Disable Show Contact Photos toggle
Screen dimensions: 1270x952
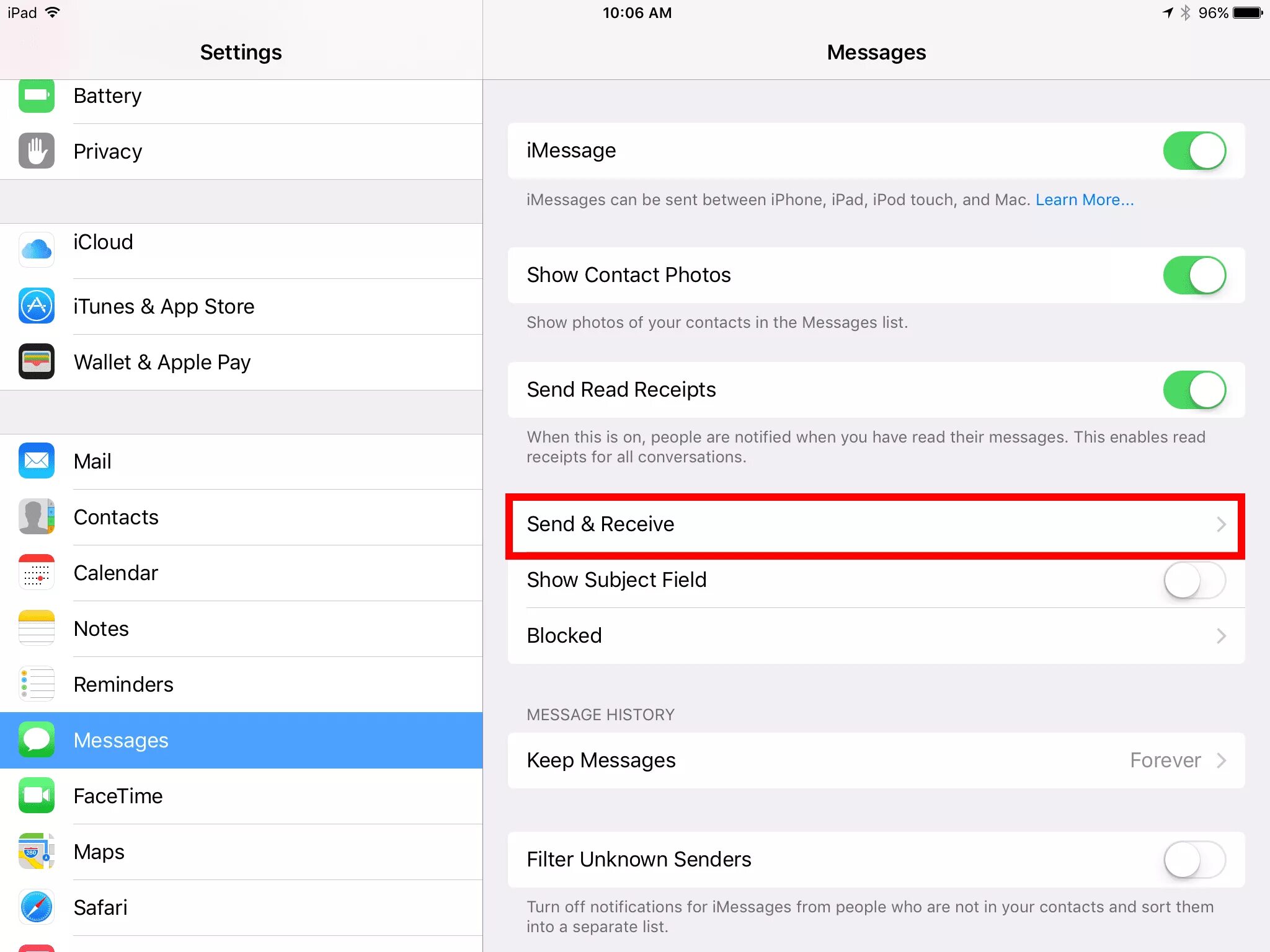coord(1194,275)
